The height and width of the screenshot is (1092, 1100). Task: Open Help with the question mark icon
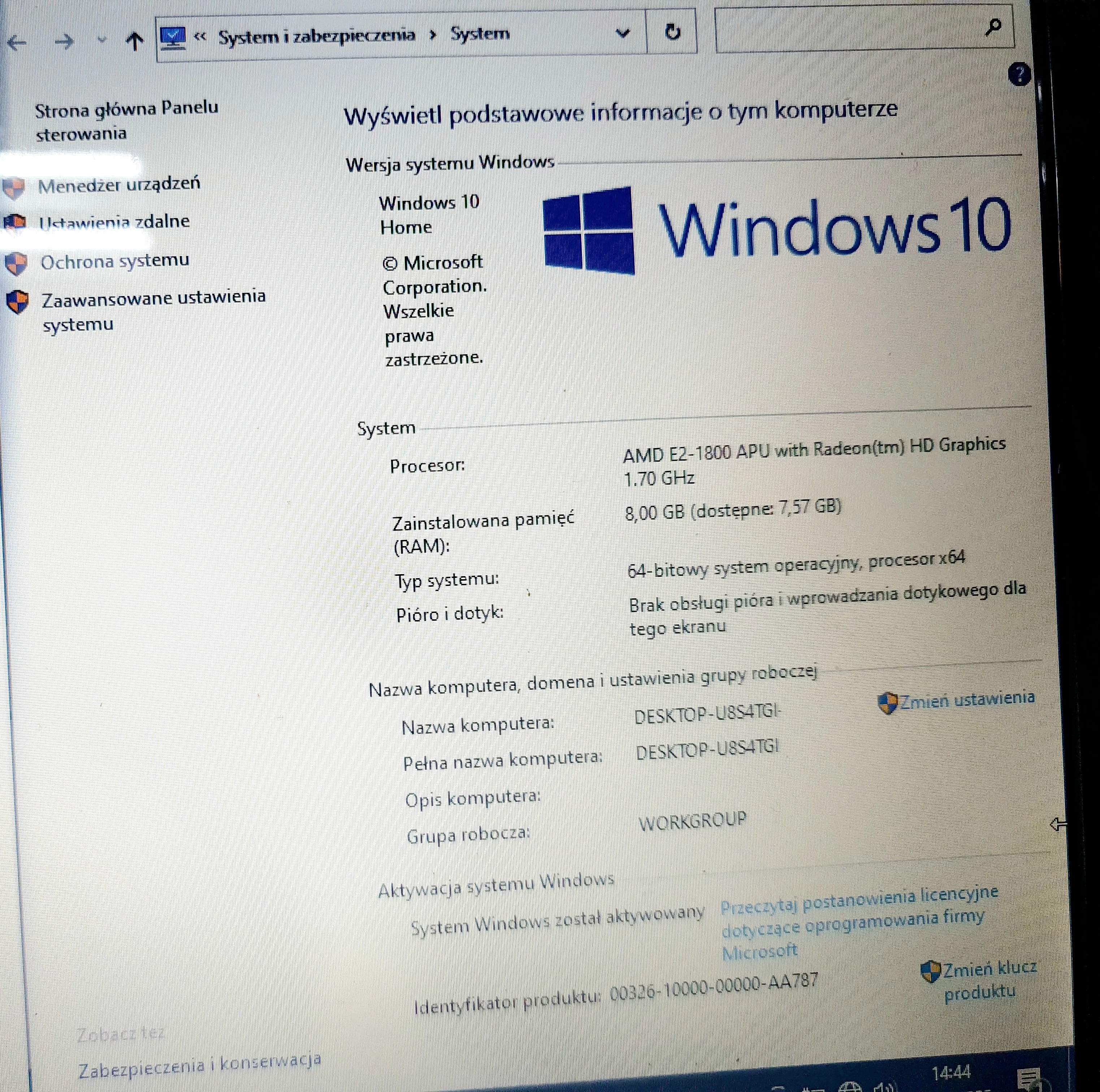[x=1019, y=74]
